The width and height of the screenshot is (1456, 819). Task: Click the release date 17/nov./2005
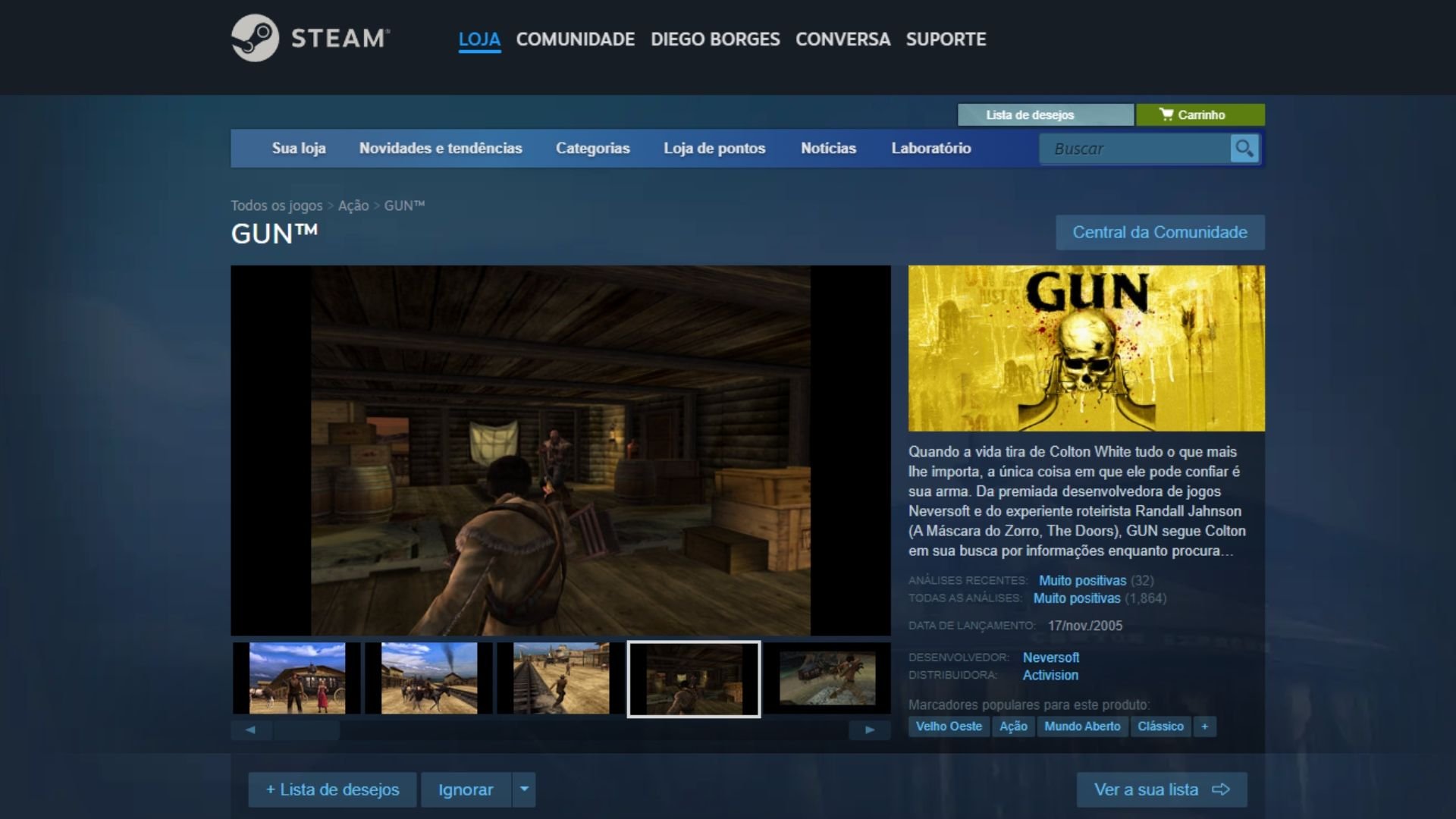point(1085,626)
